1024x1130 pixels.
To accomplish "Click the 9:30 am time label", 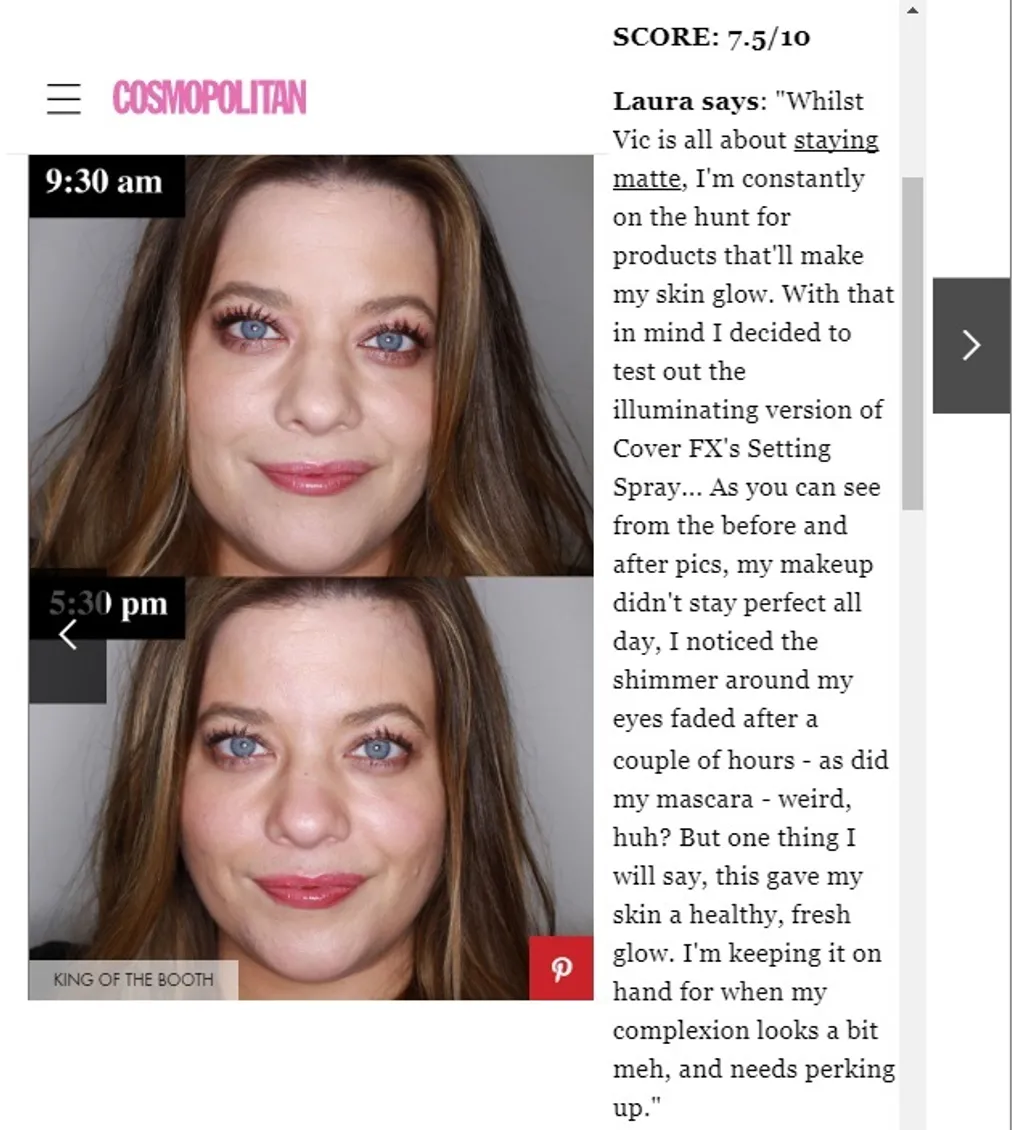I will pos(105,182).
